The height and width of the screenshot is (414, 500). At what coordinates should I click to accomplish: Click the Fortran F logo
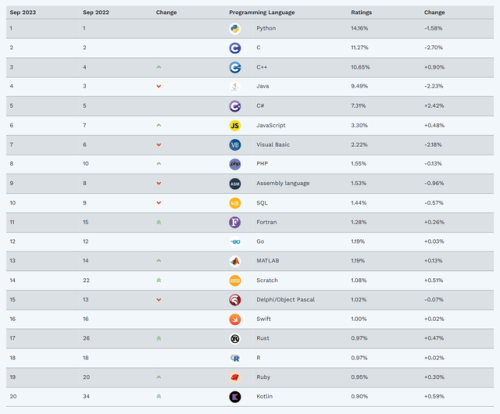tap(235, 222)
